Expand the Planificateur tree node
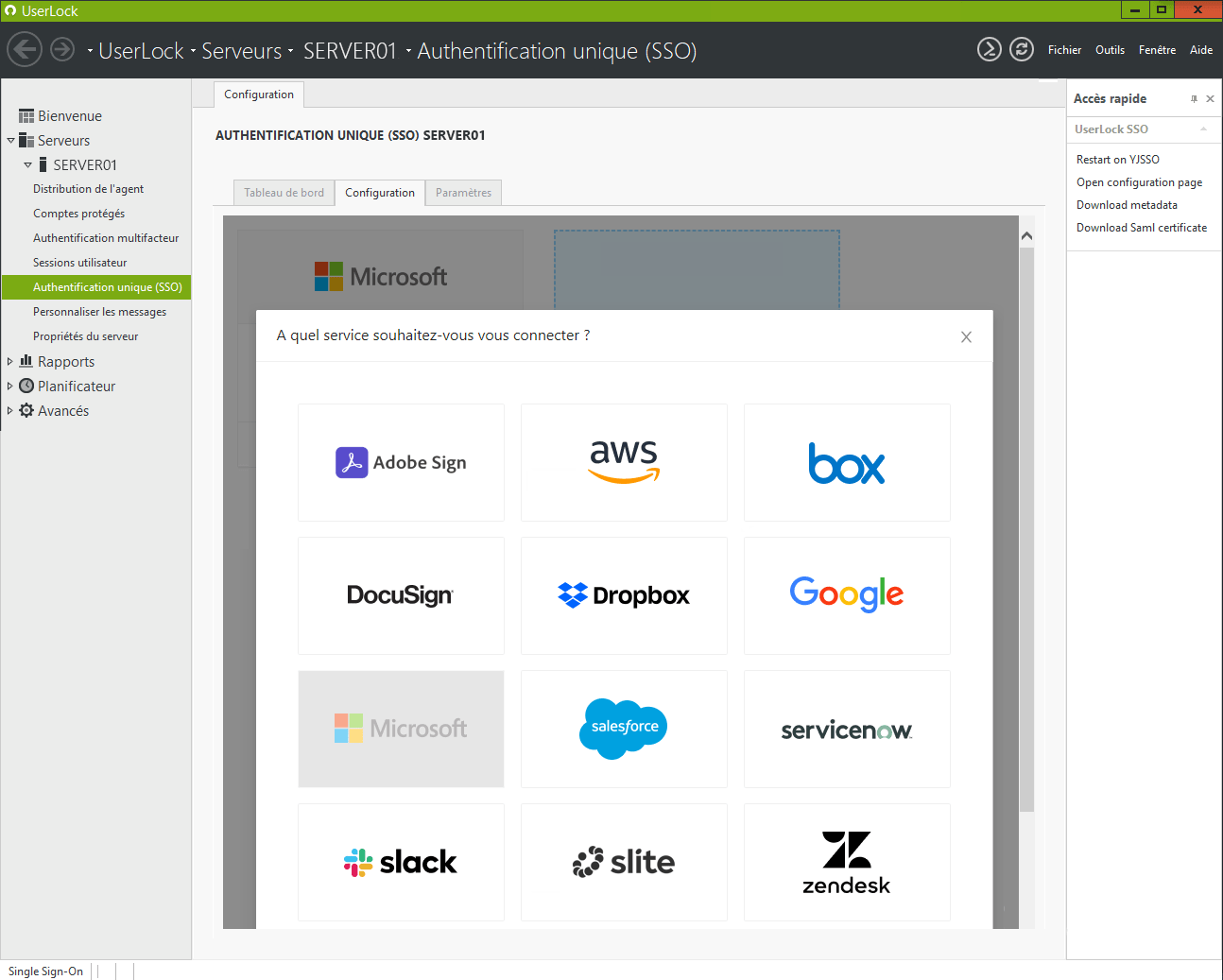 pos(10,386)
